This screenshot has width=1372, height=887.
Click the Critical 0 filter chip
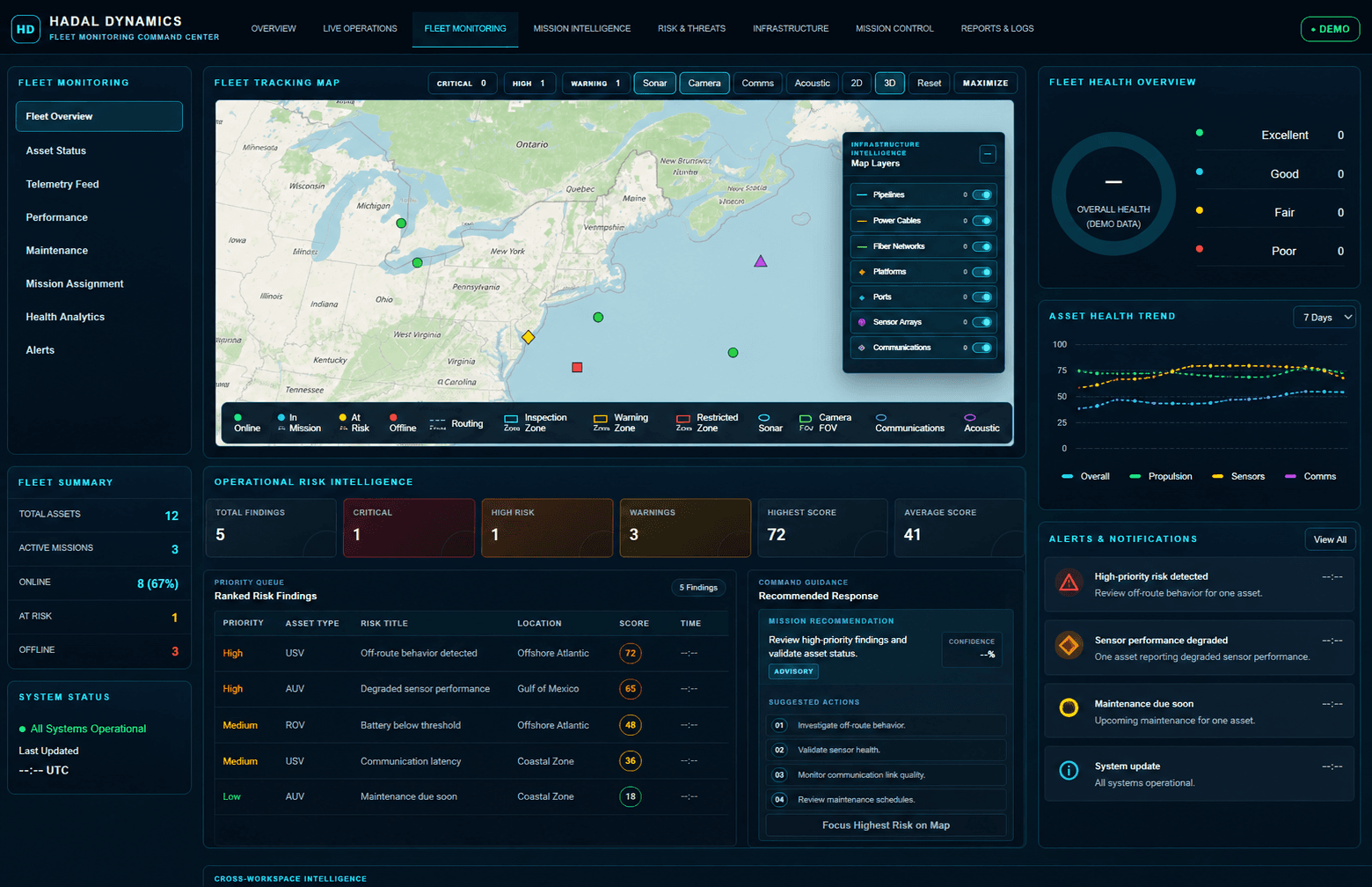[463, 83]
